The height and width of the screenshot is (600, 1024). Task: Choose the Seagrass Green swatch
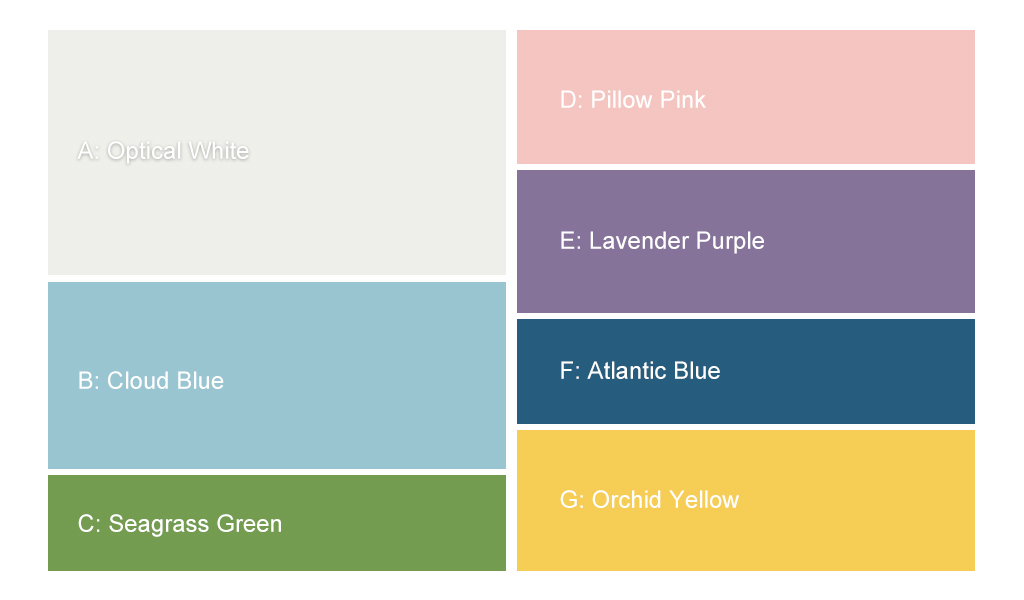pyautogui.click(x=277, y=523)
